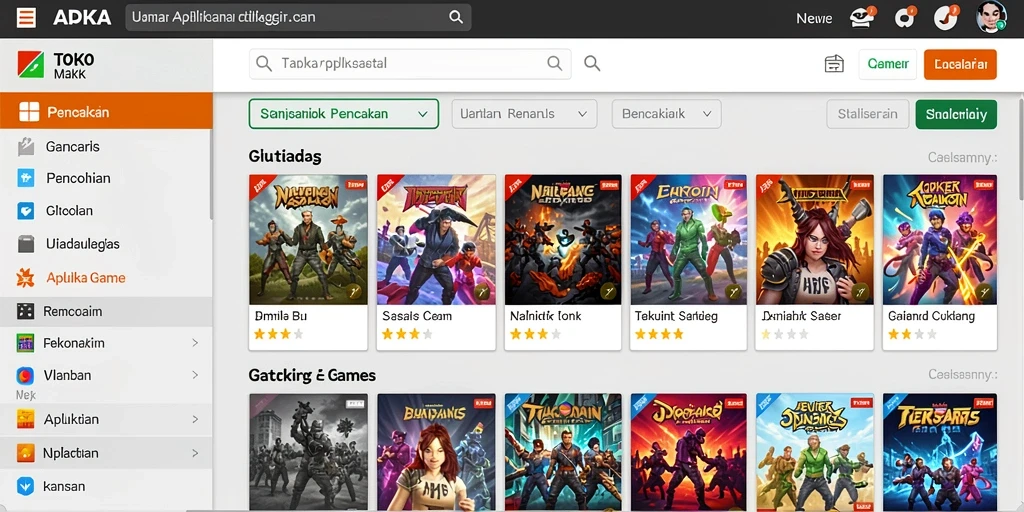This screenshot has width=1024, height=512.
Task: Click the yellow Apluktian icon
Action: click(25, 419)
